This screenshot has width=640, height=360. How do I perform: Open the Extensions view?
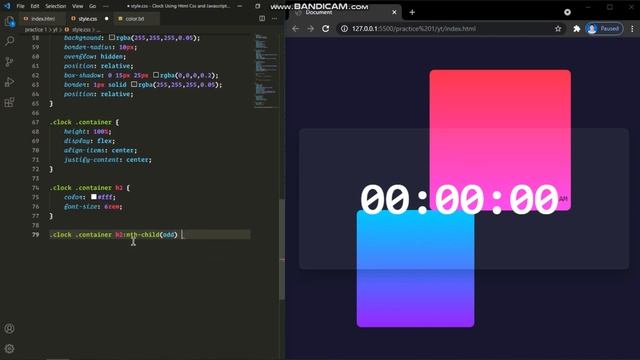[x=9, y=102]
